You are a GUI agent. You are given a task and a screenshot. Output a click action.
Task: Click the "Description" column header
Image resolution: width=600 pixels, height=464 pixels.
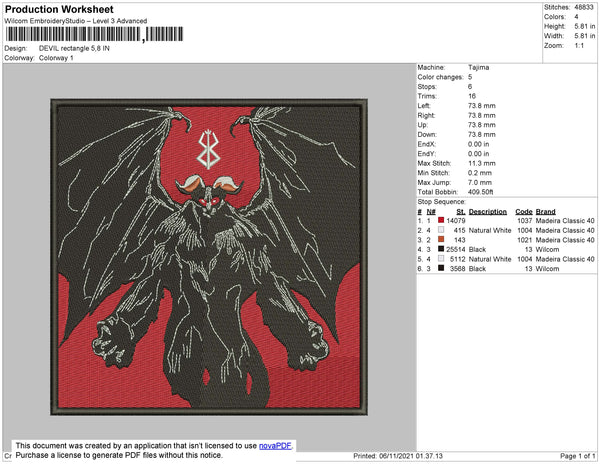[x=488, y=212]
